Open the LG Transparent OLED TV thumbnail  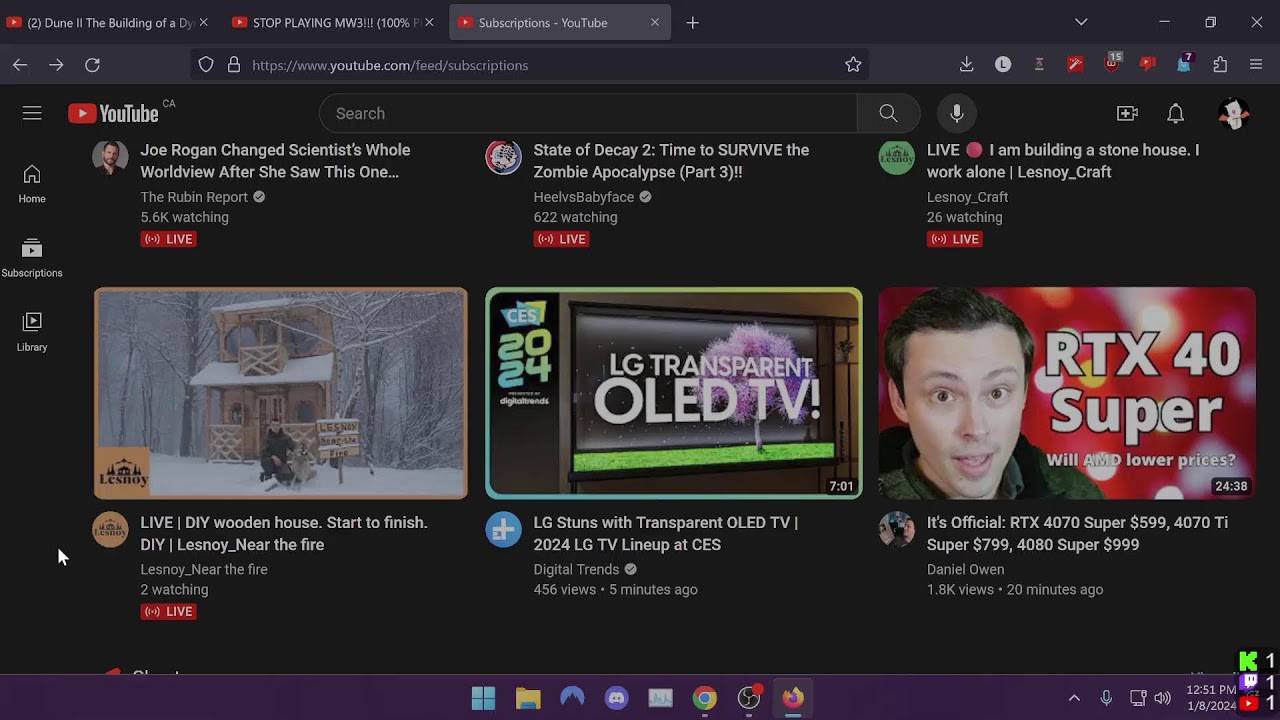[673, 393]
